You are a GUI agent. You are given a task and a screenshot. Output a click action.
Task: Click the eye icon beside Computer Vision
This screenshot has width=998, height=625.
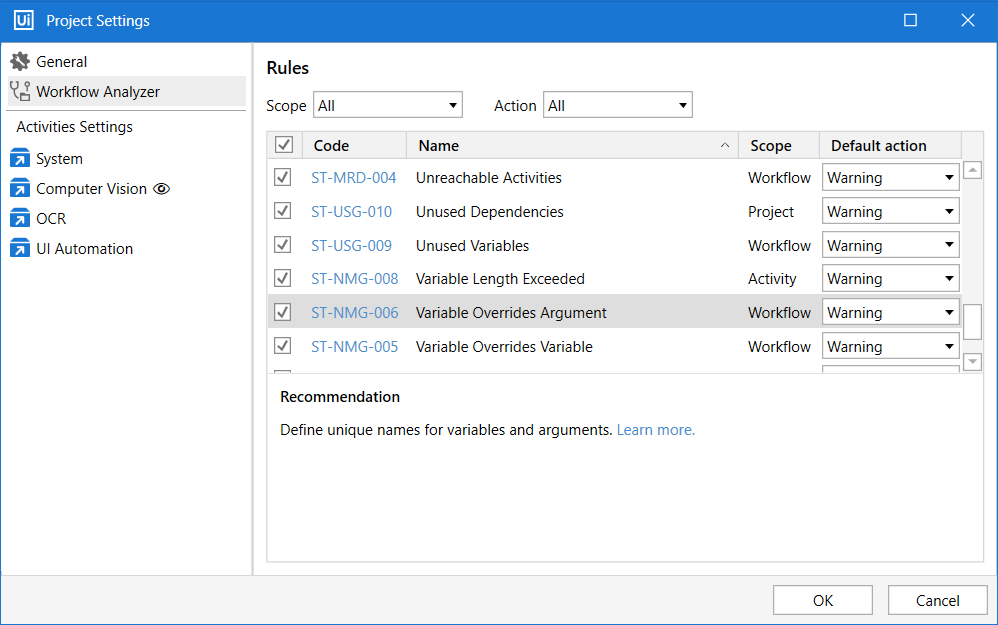[161, 189]
